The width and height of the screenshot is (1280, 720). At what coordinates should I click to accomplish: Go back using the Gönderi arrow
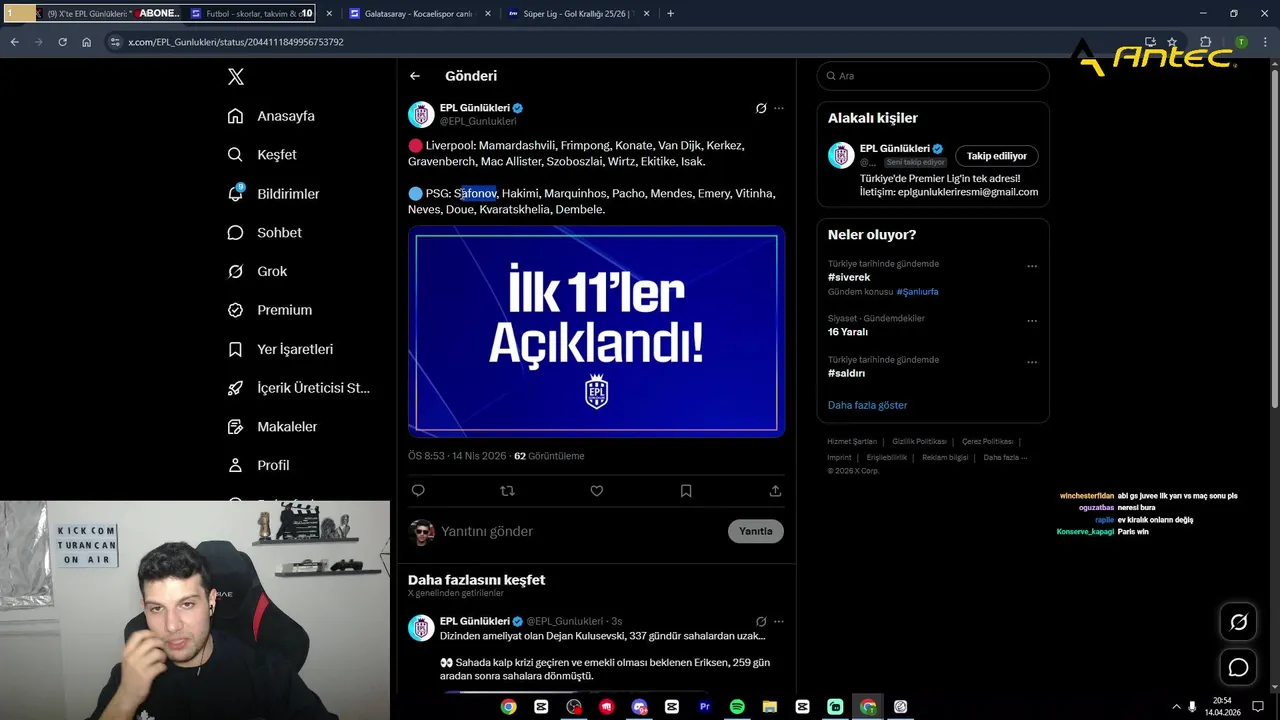pyautogui.click(x=415, y=76)
